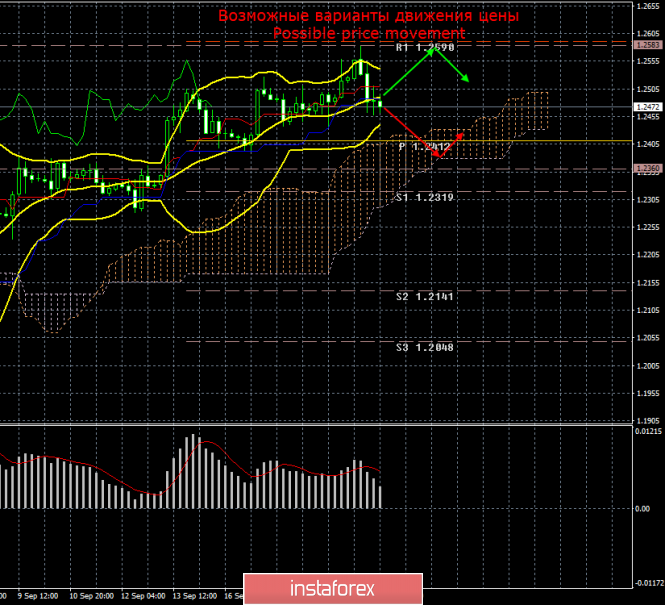Viewport: 665px width, 605px height.
Task: Click the current price tag 1.2472
Action: click(x=647, y=106)
